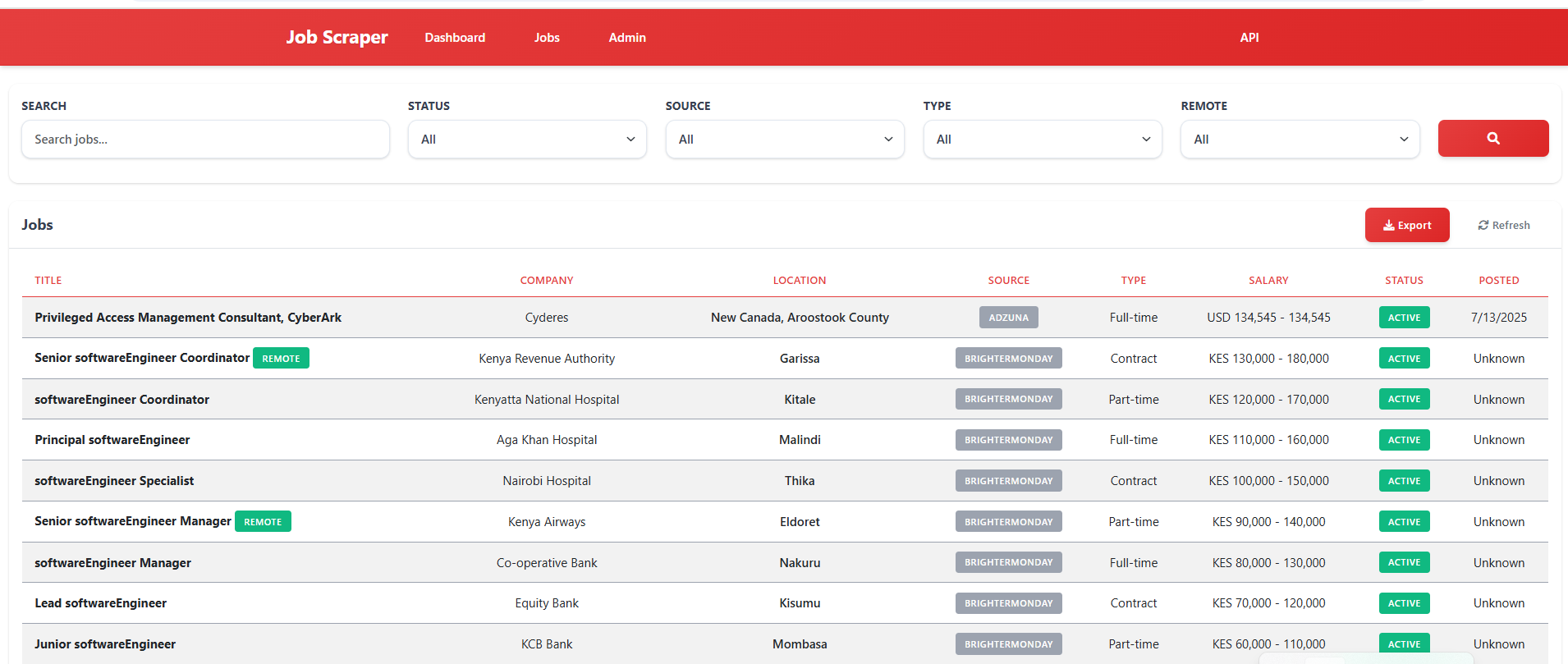
Task: Open the Lead softwareEngineer job
Action: click(100, 603)
